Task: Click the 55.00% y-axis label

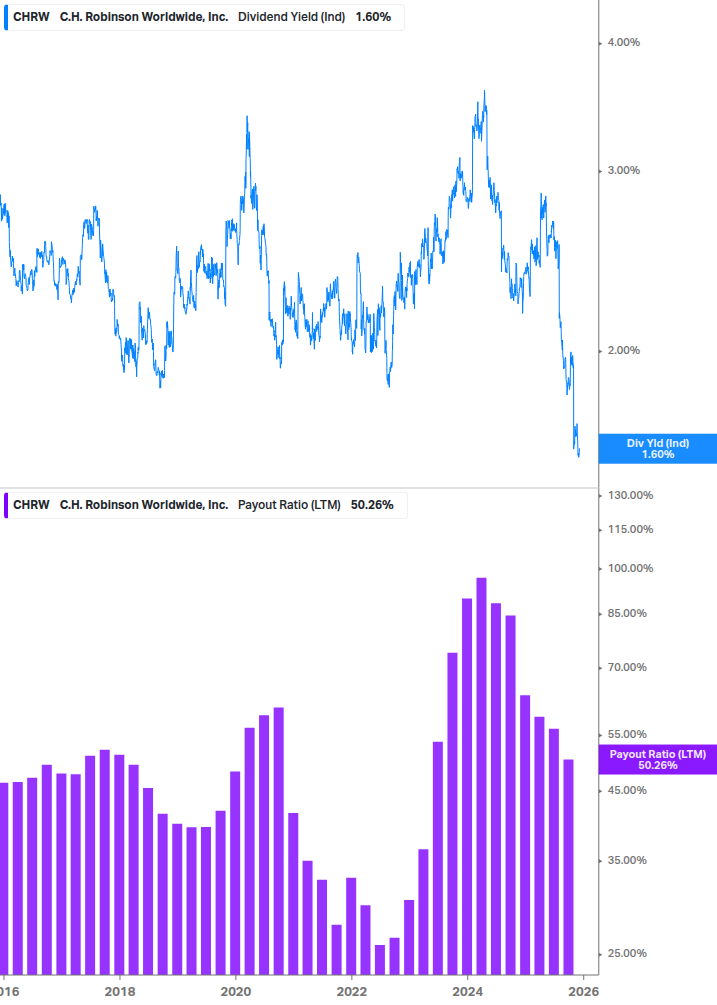Action: click(627, 735)
